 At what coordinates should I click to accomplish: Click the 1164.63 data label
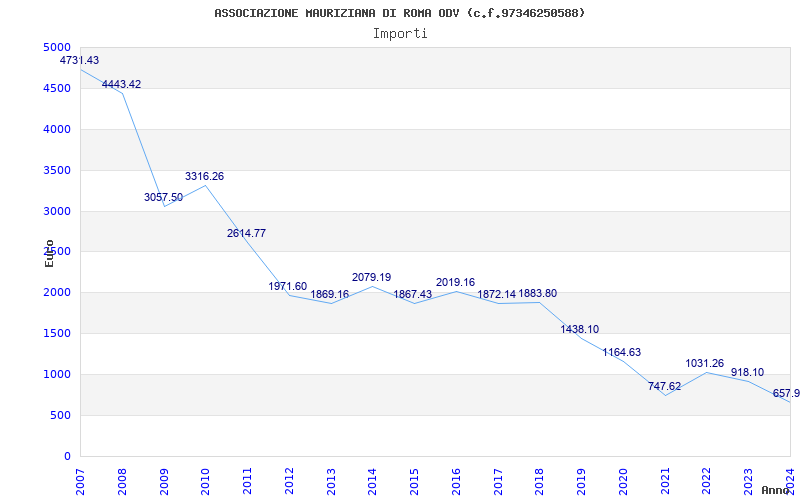621,352
